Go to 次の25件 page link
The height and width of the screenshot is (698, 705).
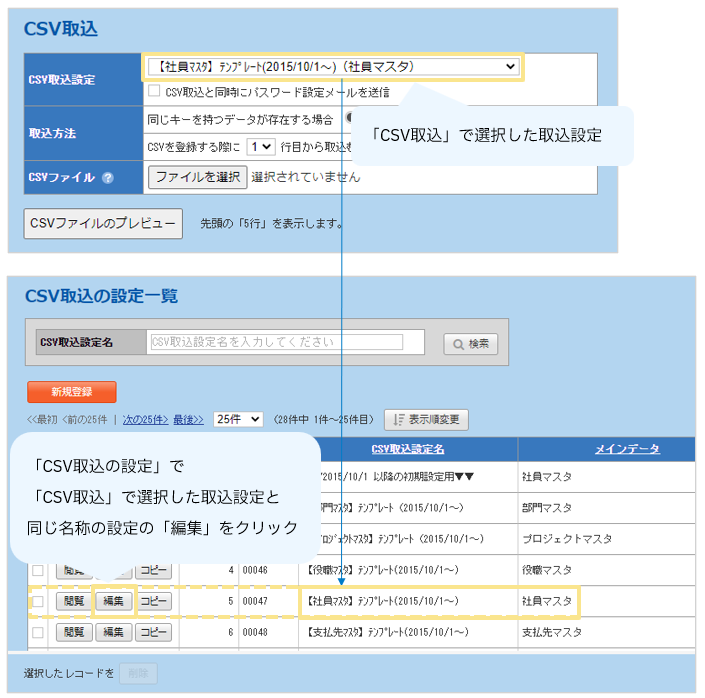(x=144, y=420)
